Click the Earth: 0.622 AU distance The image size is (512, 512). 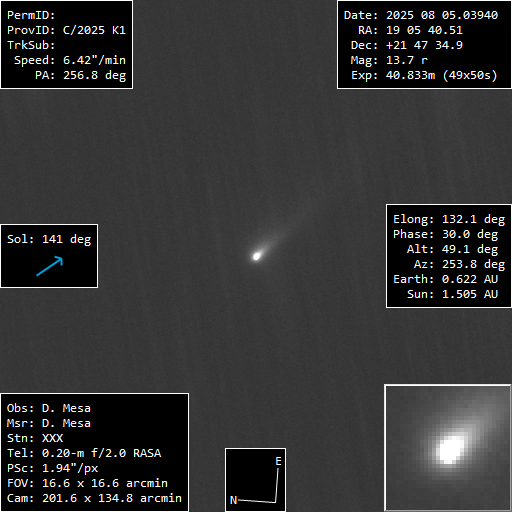click(x=446, y=279)
